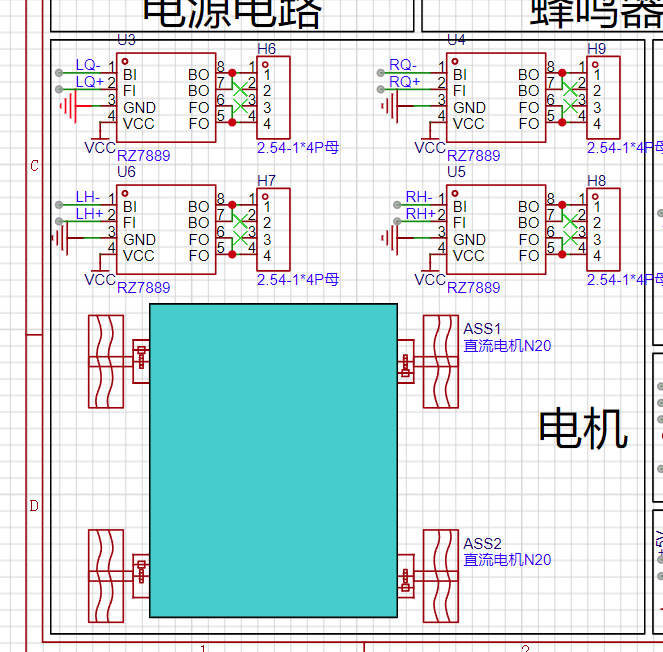Click junction dot at U3 pin 8
The height and width of the screenshot is (652, 663).
(x=232, y=73)
